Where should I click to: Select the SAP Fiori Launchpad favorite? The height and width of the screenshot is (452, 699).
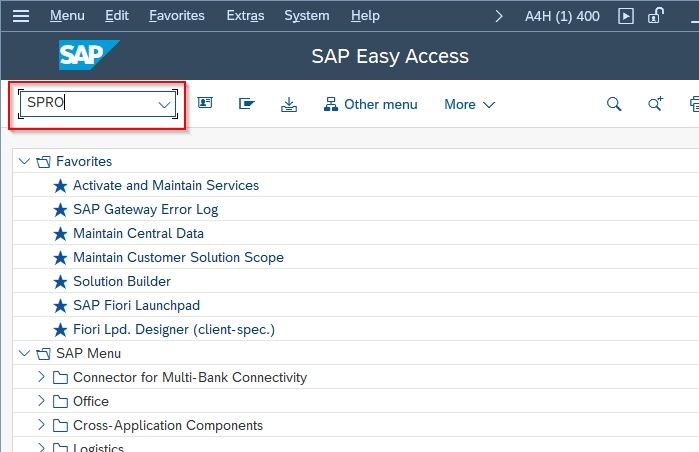[136, 305]
